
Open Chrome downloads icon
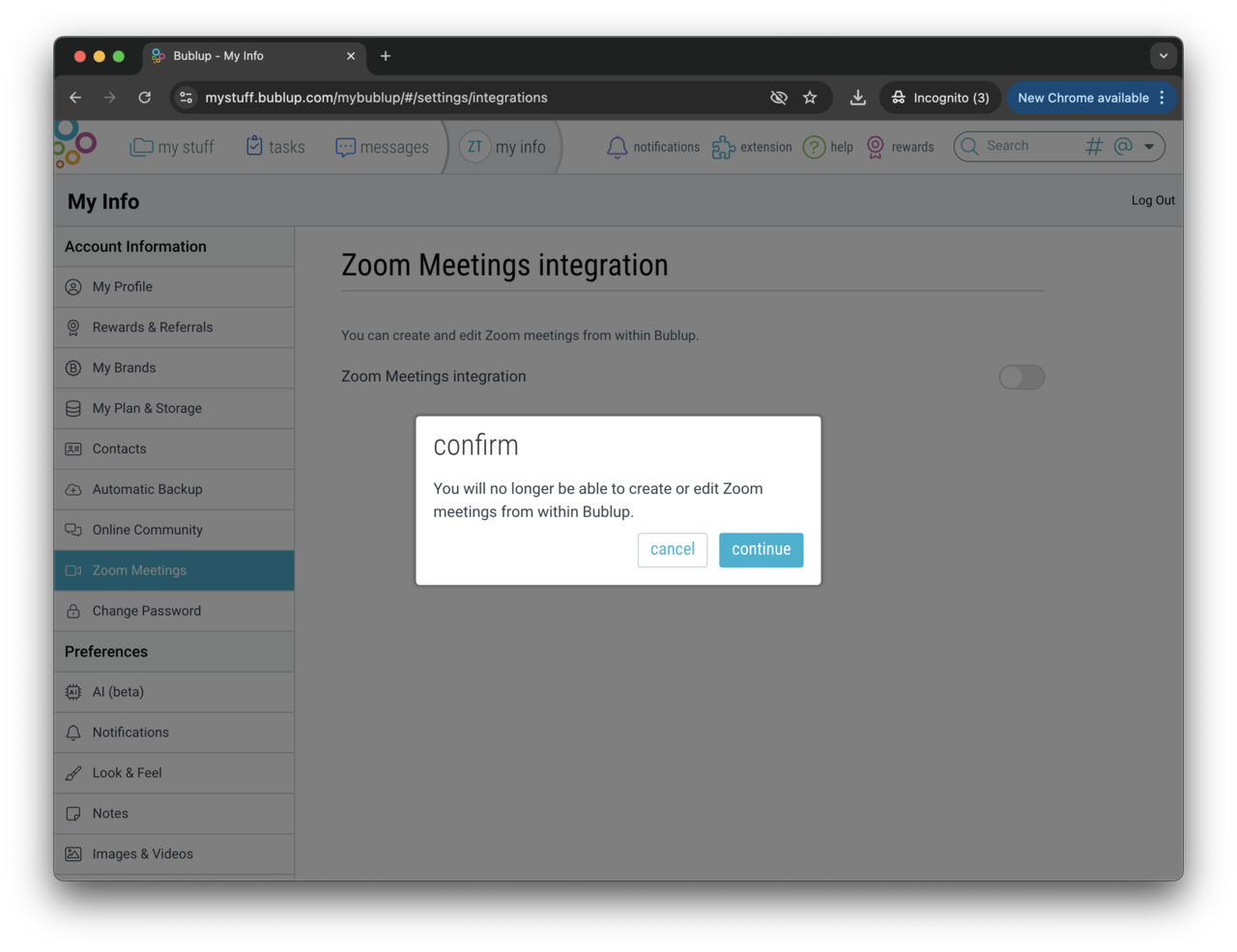[x=858, y=98]
